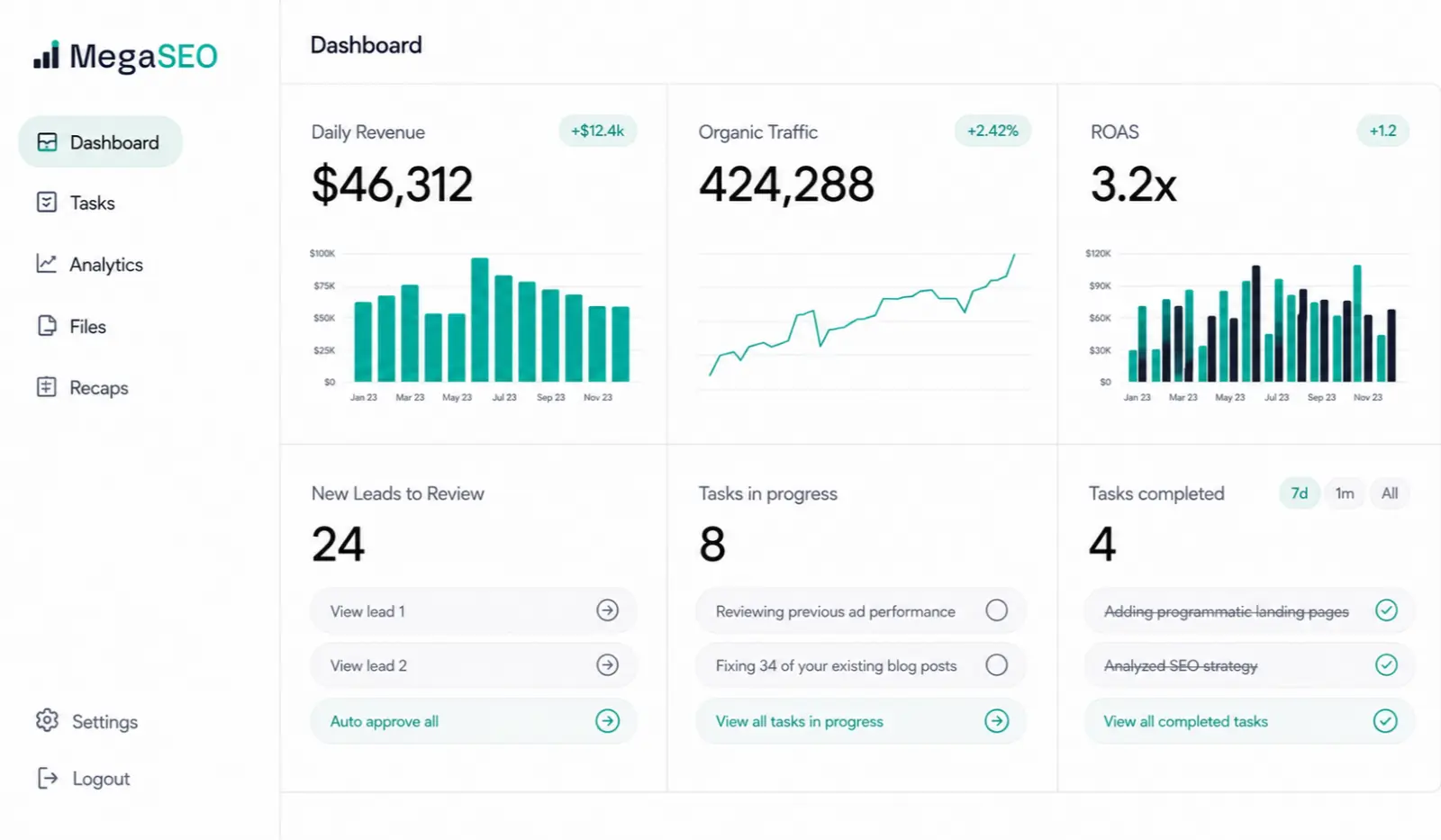Screen dimensions: 1441x840
Task: Click the Analytics line-chart icon in sidebar
Action: 47,263
